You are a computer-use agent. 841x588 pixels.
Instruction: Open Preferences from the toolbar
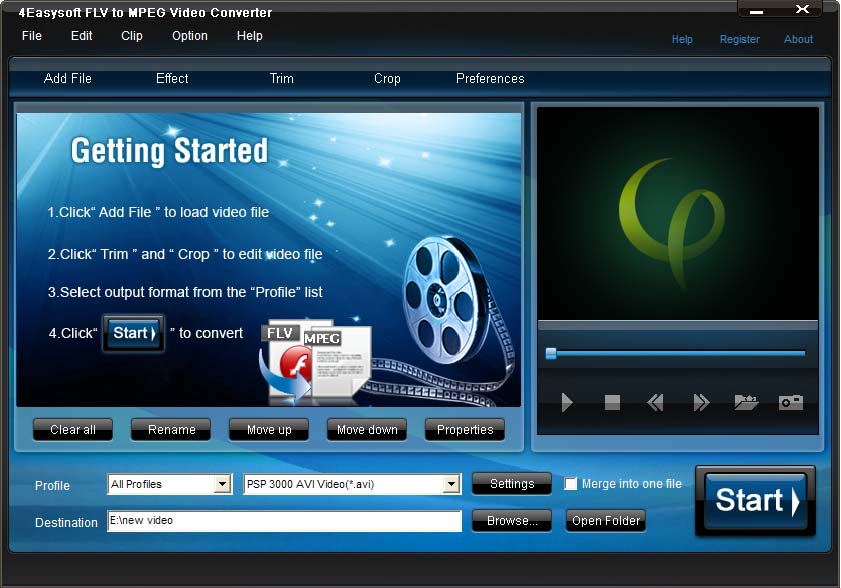(x=490, y=78)
